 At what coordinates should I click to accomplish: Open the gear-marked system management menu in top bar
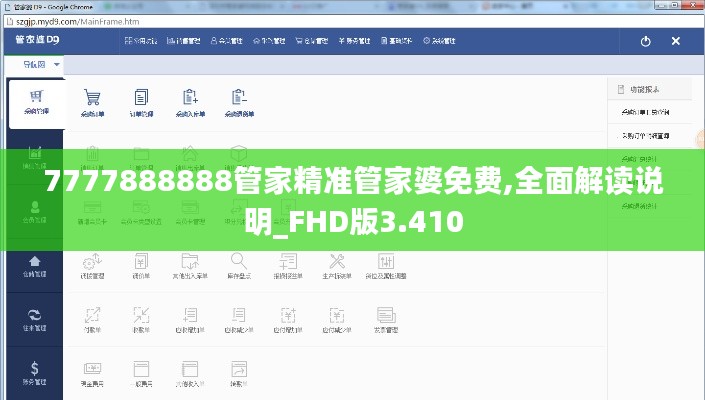(x=441, y=41)
